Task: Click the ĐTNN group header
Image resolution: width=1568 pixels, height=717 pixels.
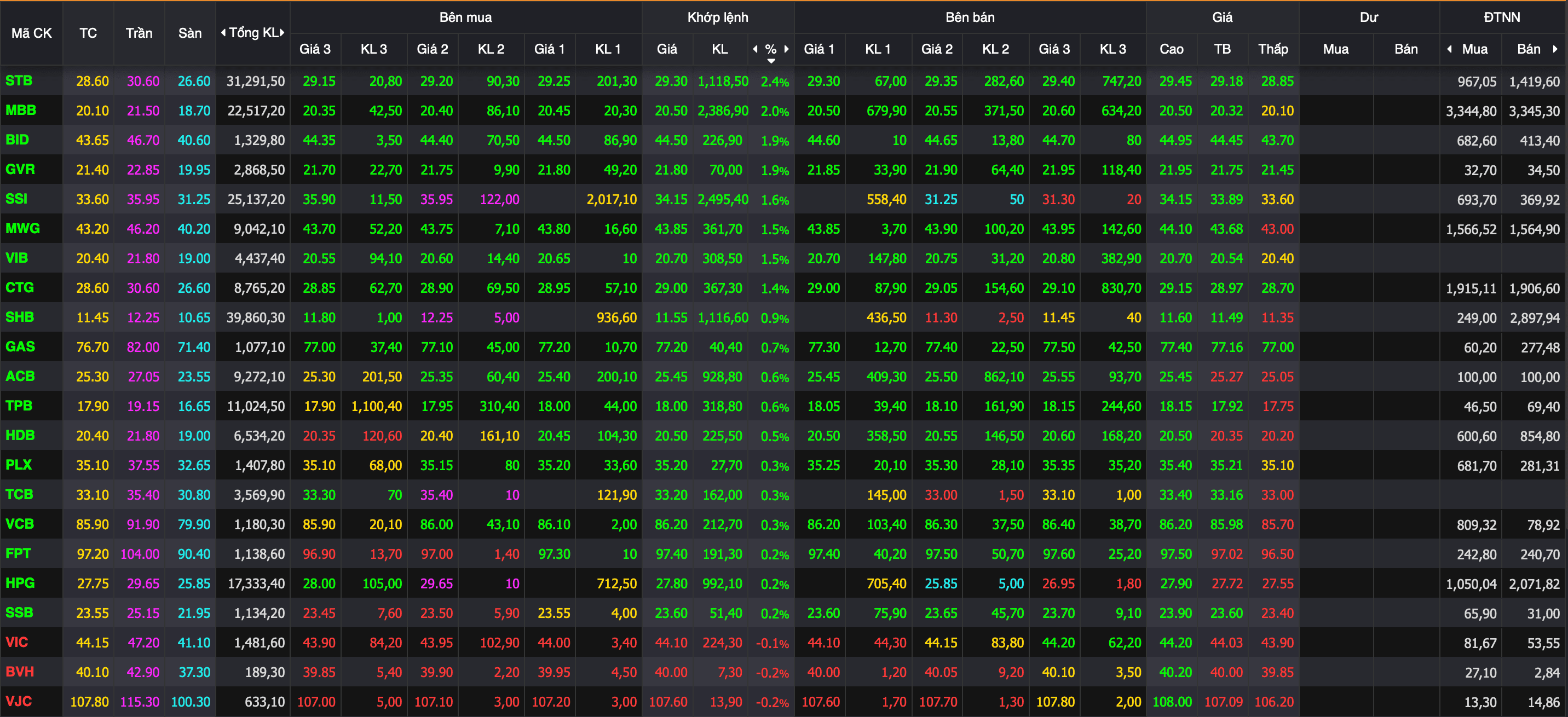Action: (1502, 17)
